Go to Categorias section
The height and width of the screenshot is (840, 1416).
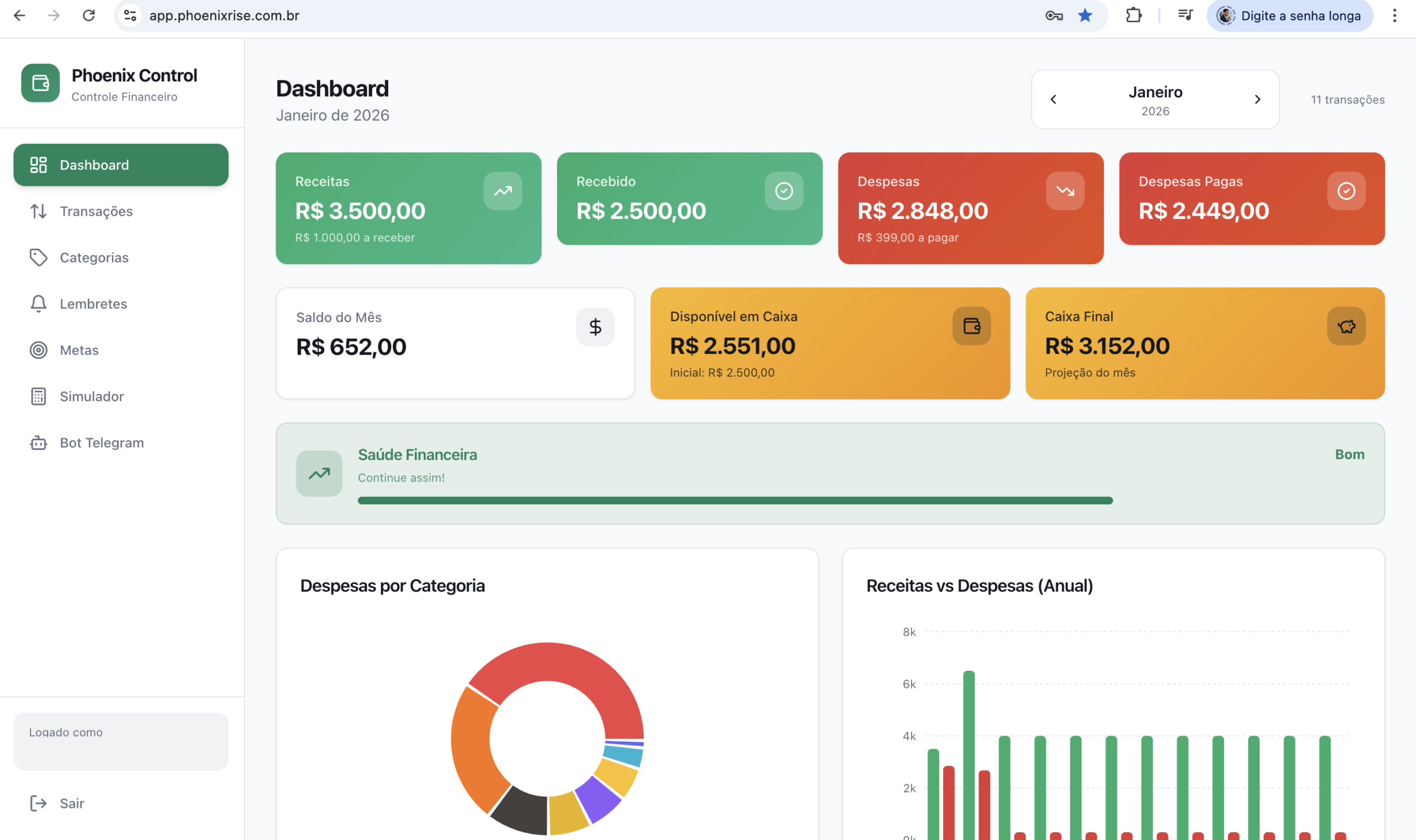[121, 258]
